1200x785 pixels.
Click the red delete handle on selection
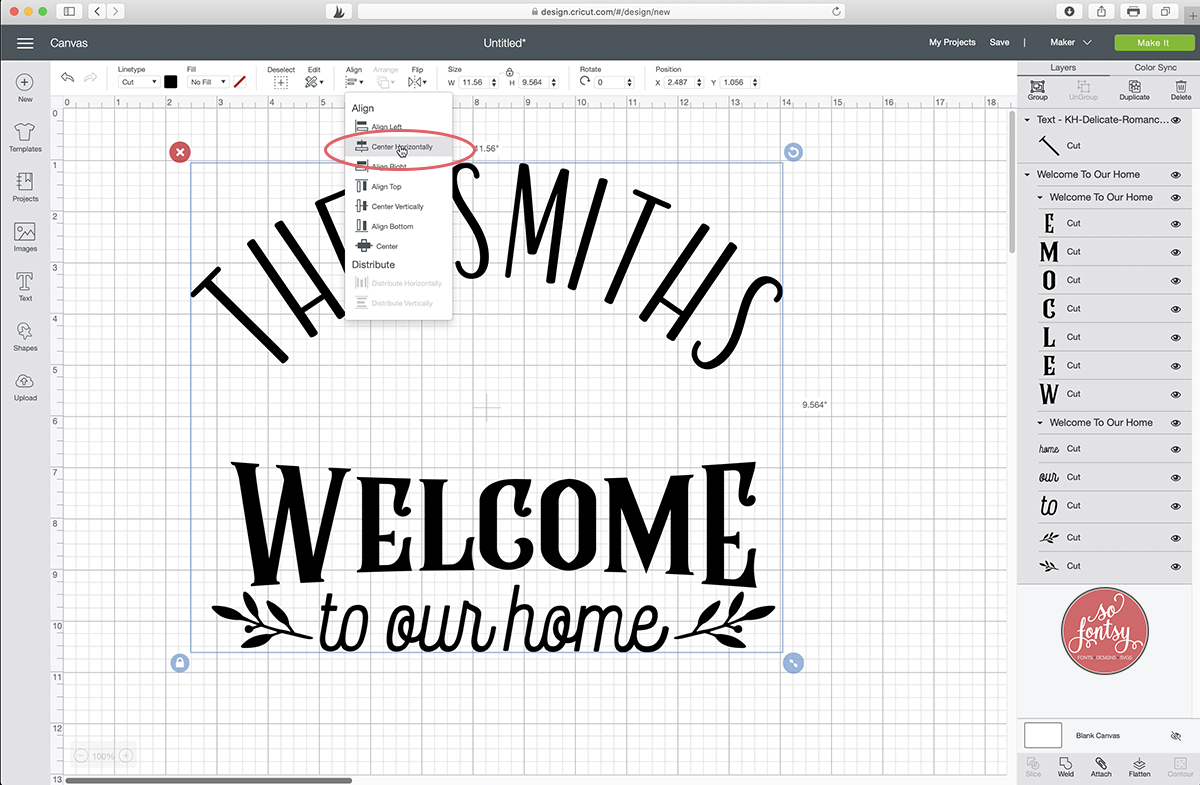point(179,152)
